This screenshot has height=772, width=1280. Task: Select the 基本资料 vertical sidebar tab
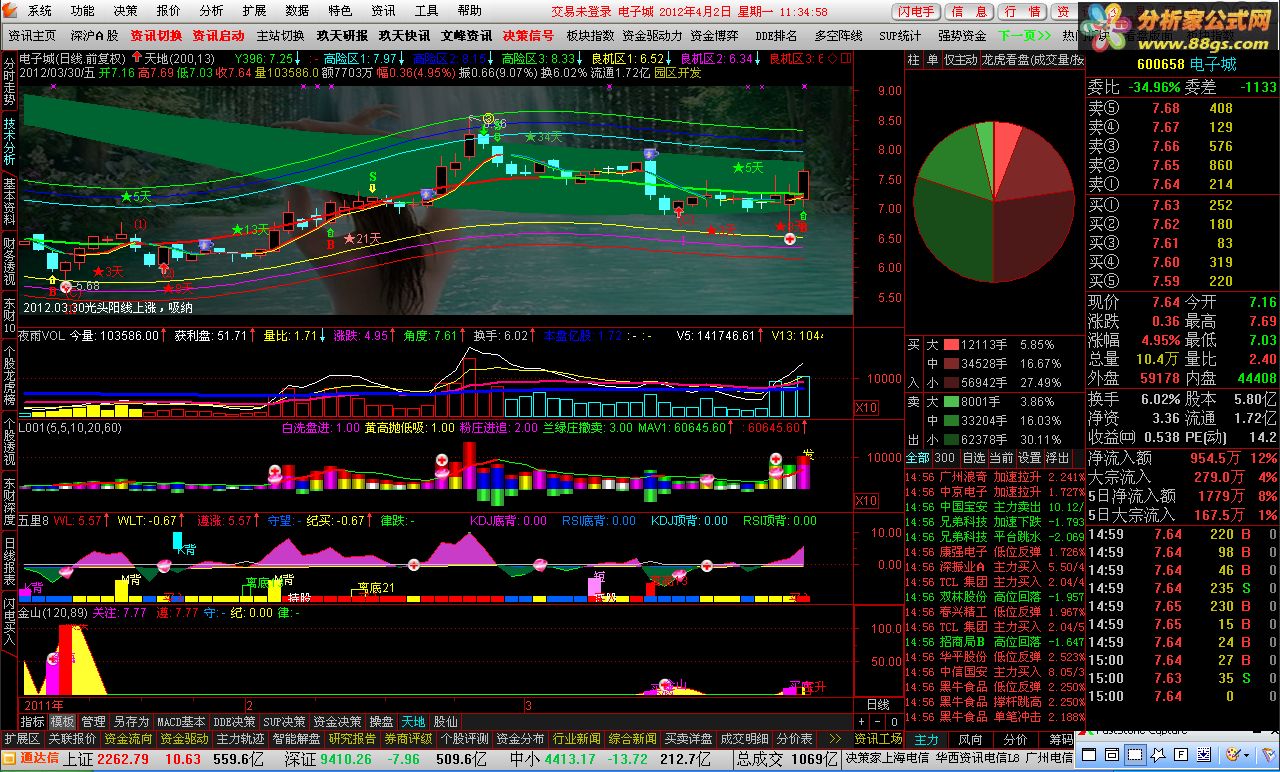[x=9, y=200]
